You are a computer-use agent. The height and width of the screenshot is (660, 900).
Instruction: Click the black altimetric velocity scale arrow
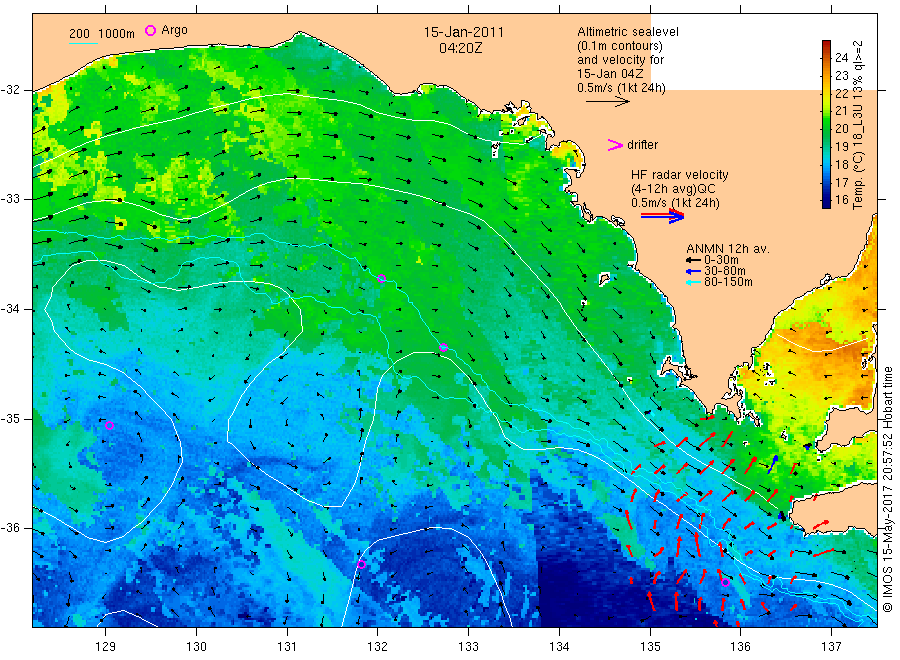click(607, 102)
